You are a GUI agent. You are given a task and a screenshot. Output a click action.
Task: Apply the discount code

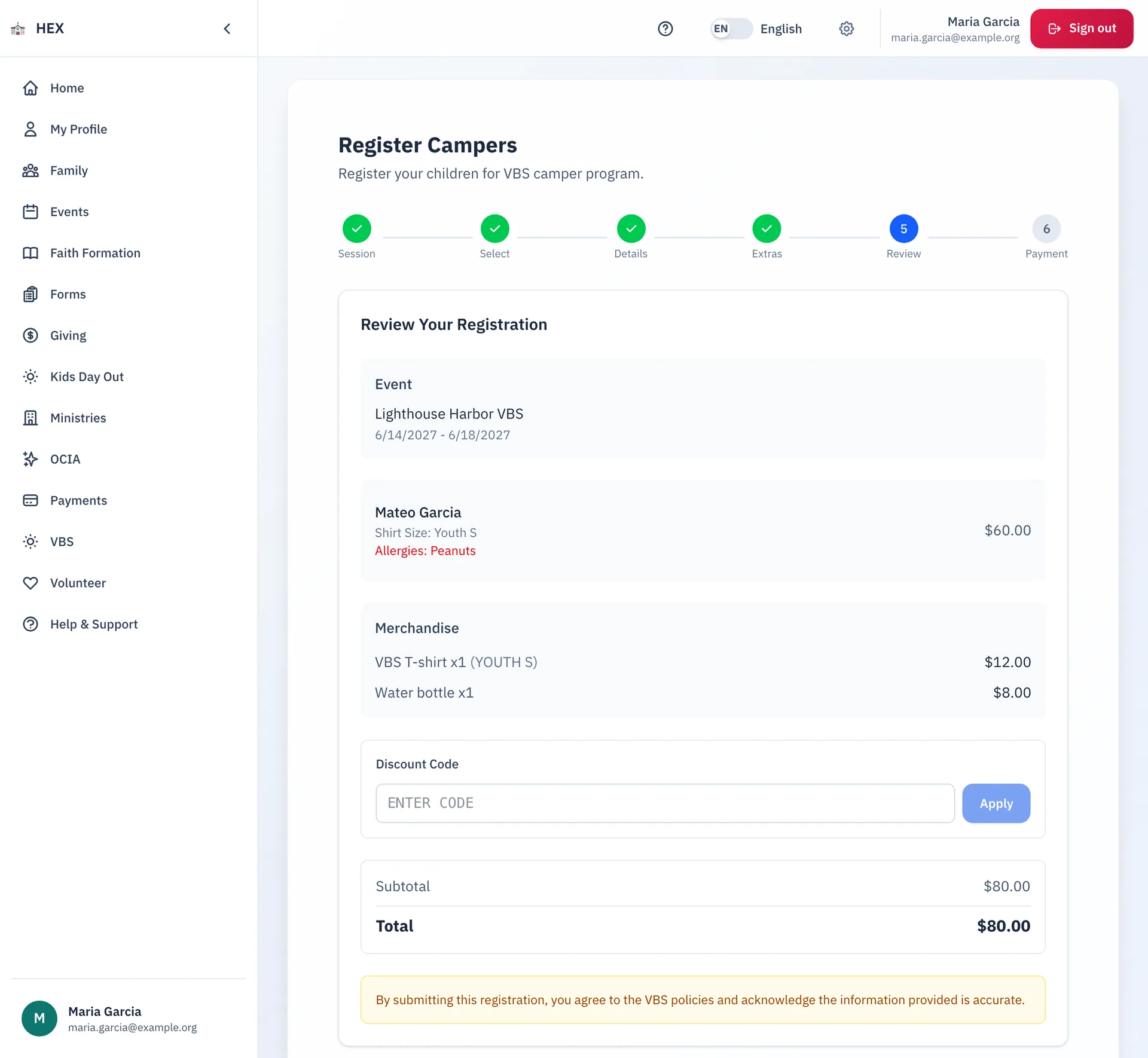(996, 803)
